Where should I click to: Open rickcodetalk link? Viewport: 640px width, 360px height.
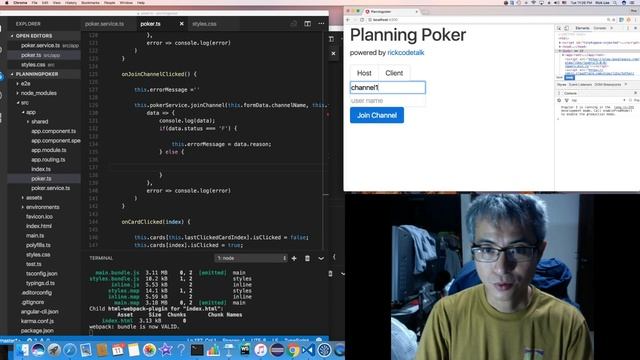[x=406, y=53]
